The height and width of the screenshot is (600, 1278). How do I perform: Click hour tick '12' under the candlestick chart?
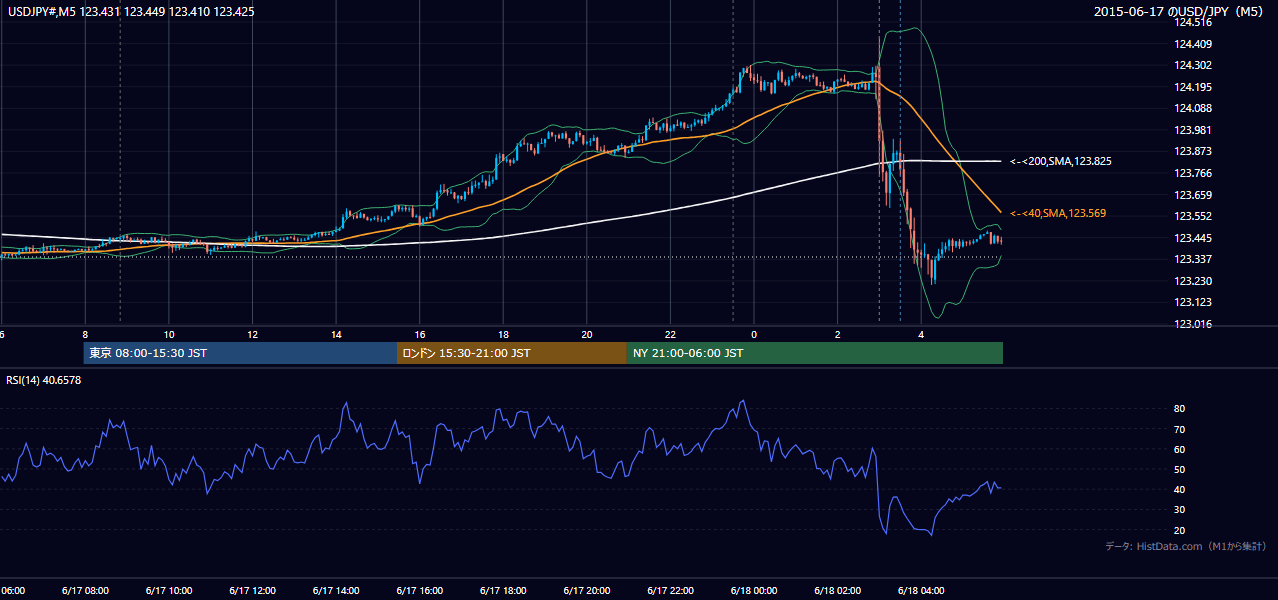[x=252, y=334]
